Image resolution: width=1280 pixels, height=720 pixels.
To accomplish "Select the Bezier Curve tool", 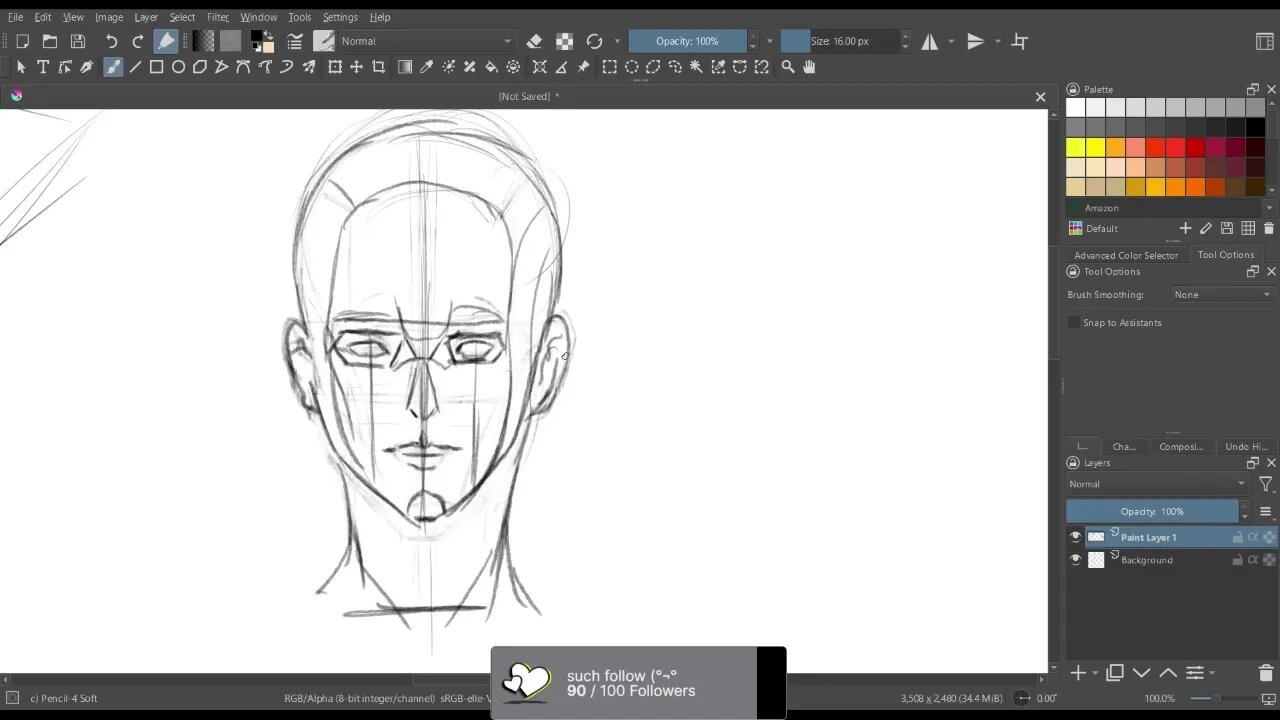I will 243,67.
